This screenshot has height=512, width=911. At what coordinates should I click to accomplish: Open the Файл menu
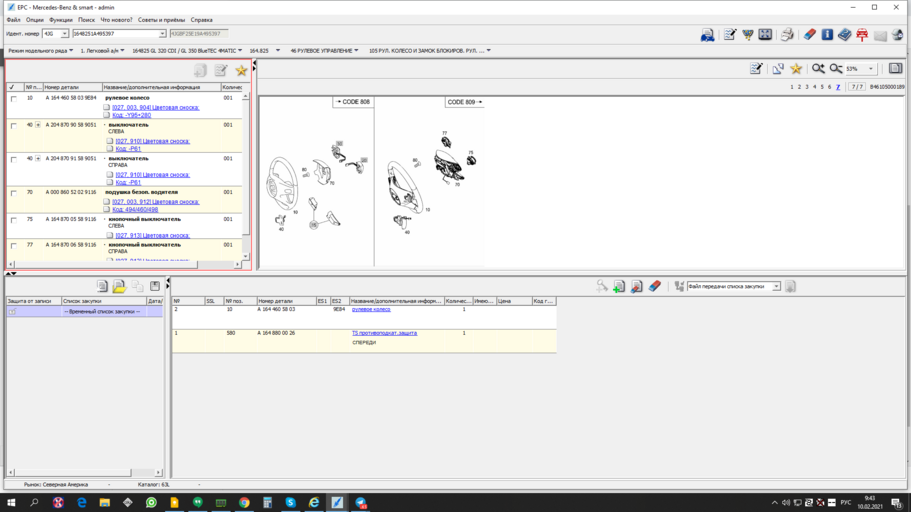click(x=13, y=20)
